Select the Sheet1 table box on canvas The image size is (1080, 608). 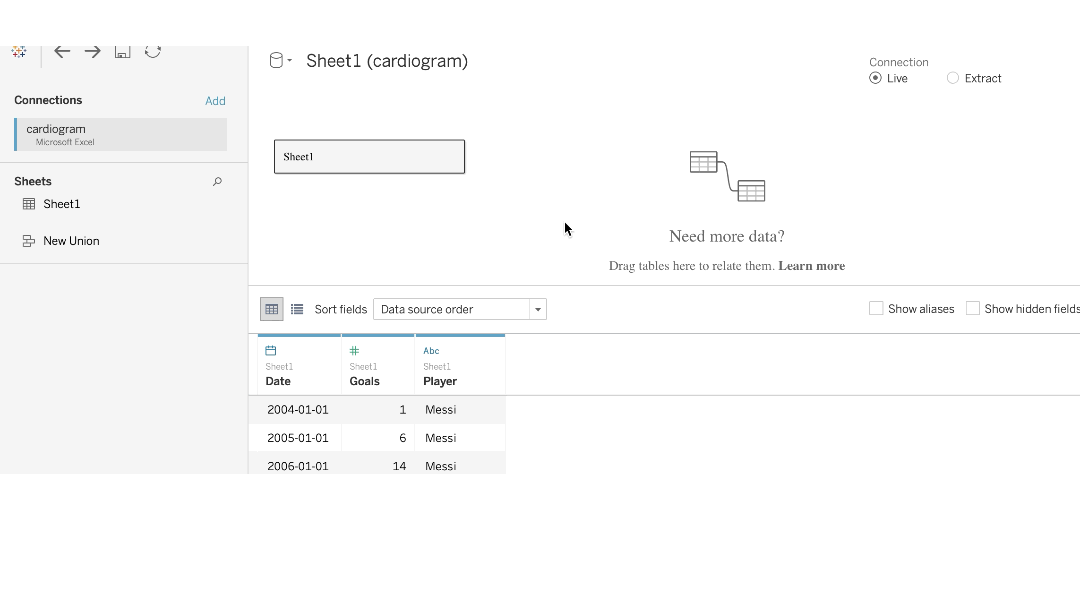[x=369, y=157]
